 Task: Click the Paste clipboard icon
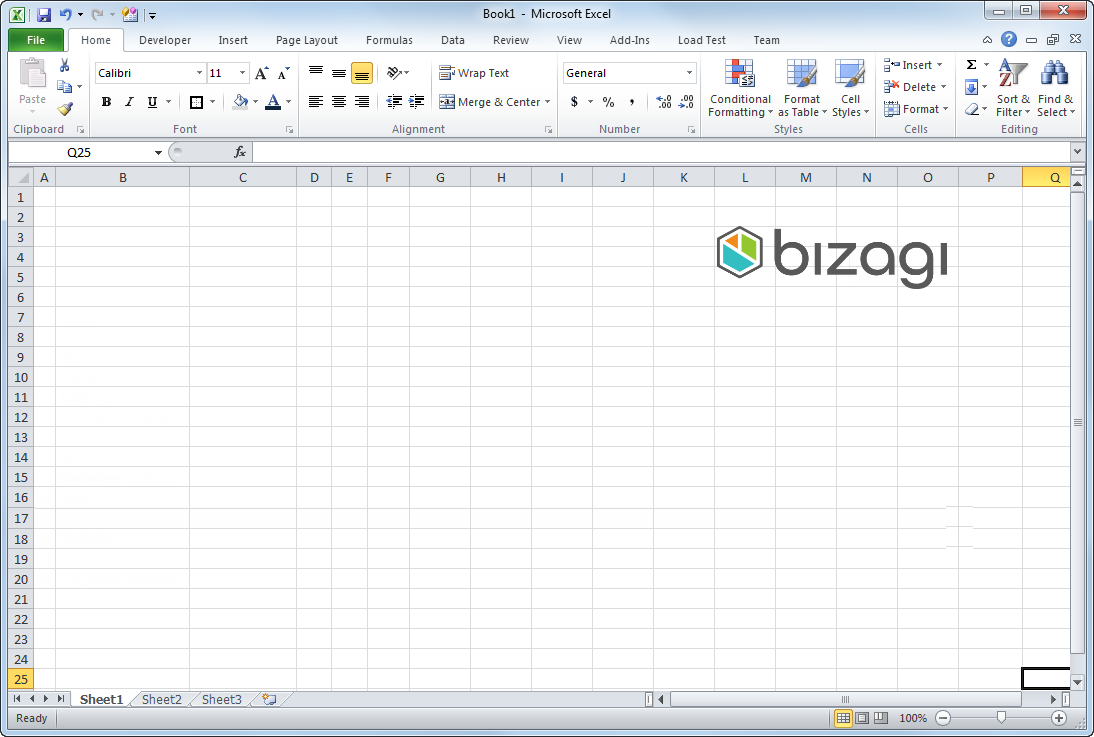click(32, 74)
